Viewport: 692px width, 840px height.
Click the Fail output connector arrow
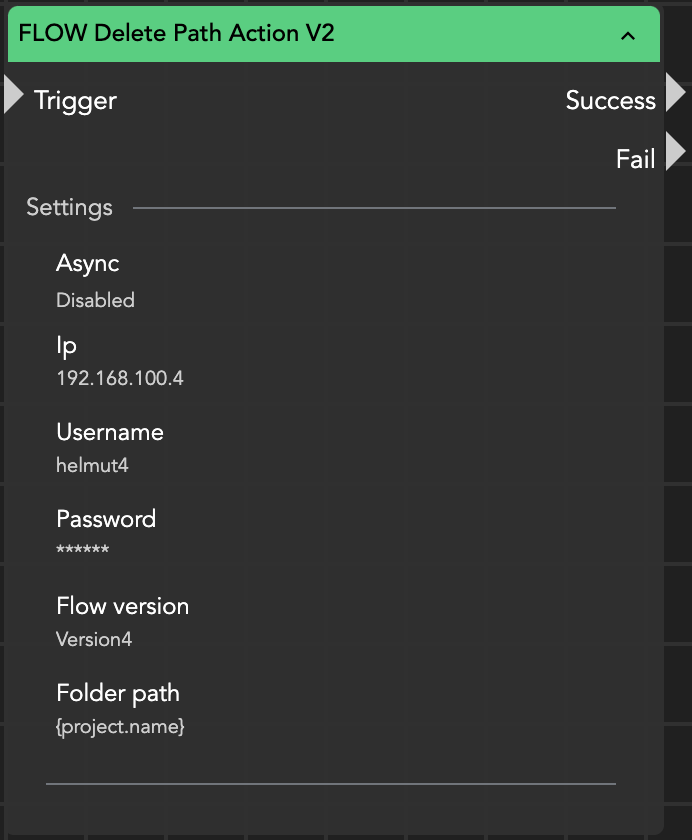click(676, 151)
